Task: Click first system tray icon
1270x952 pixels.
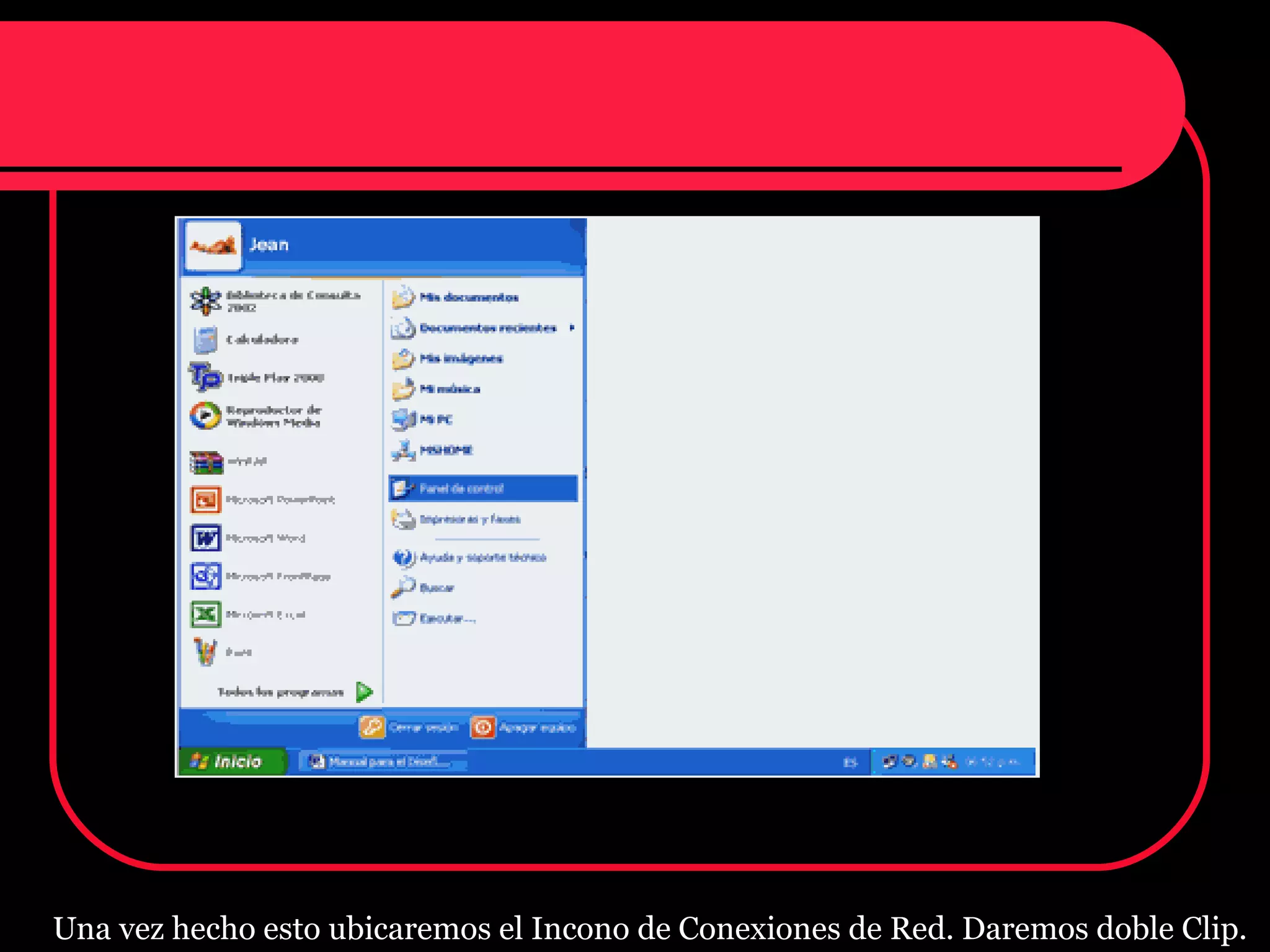Action: (x=890, y=762)
